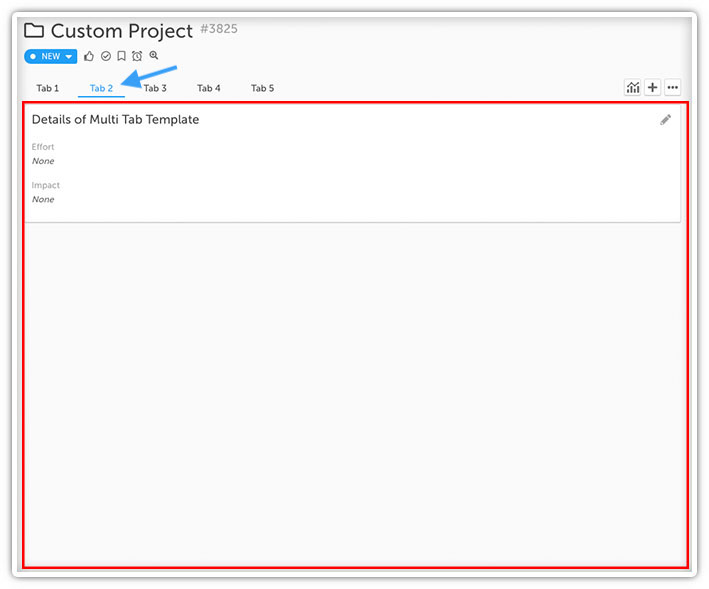709x589 pixels.
Task: Click the Effort field value None
Action: tap(43, 161)
